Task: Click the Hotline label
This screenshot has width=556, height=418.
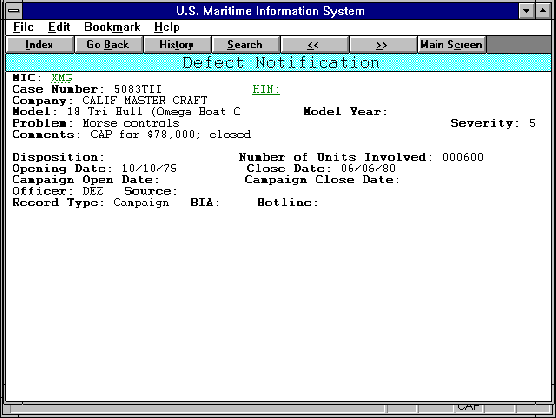Action: coord(288,203)
